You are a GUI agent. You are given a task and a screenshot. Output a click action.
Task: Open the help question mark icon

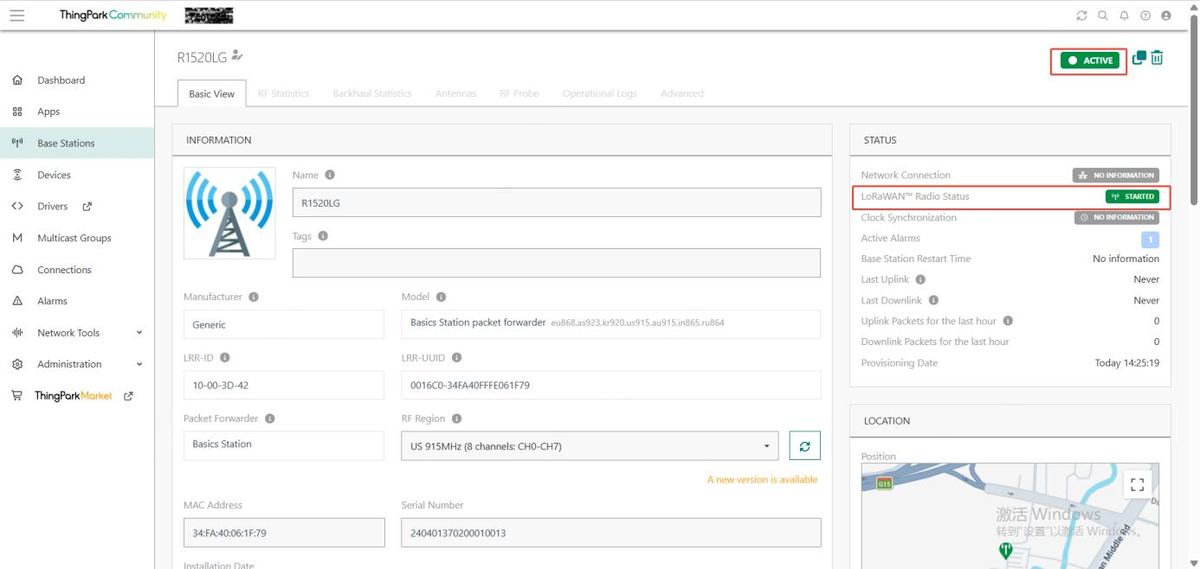click(1145, 16)
